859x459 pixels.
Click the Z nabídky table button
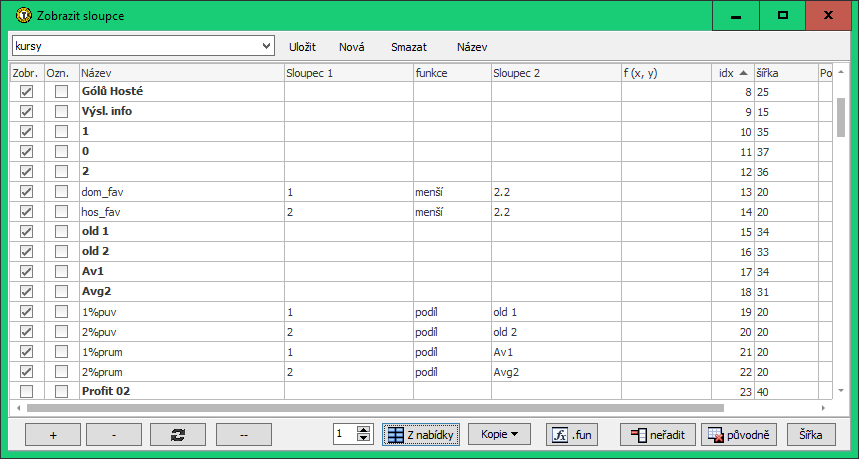click(x=421, y=434)
